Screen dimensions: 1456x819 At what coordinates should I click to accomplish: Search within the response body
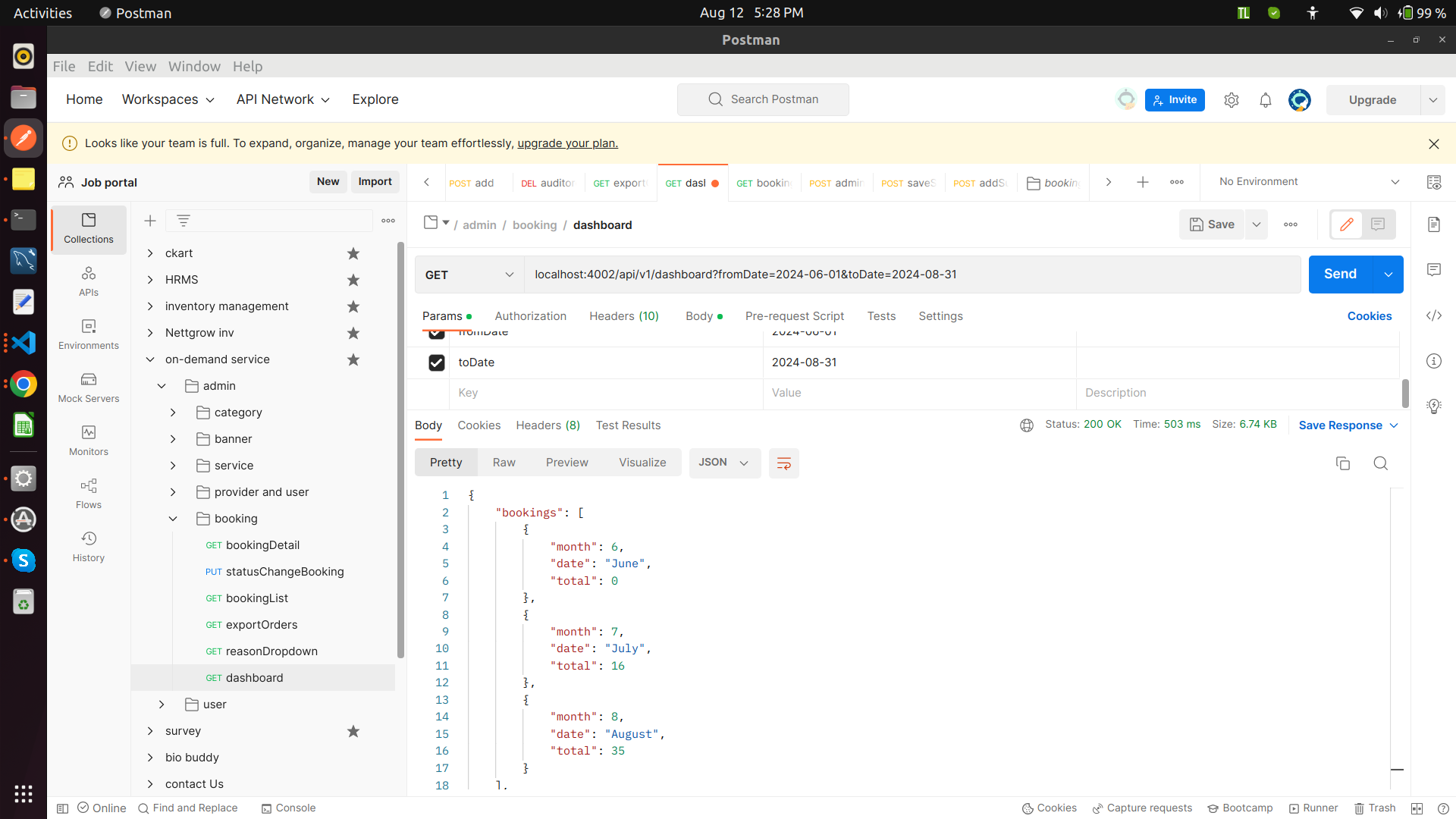1381,463
